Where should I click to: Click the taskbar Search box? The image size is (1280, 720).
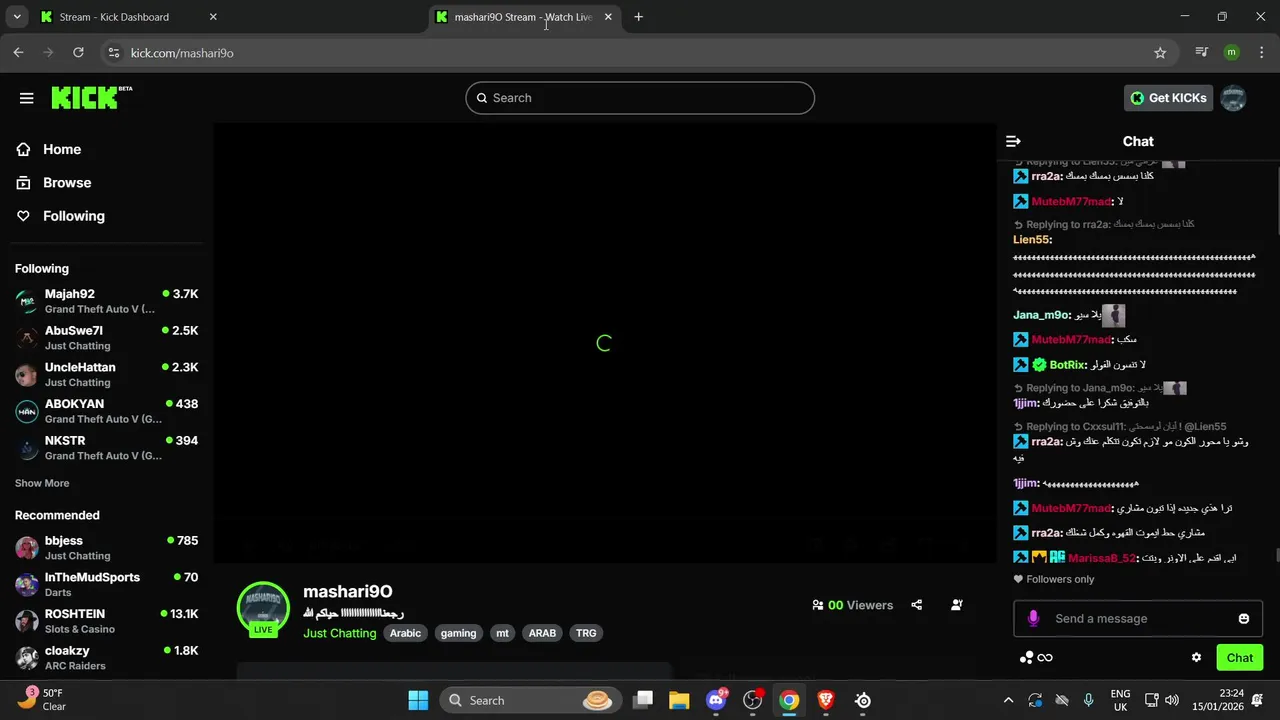[x=529, y=700]
